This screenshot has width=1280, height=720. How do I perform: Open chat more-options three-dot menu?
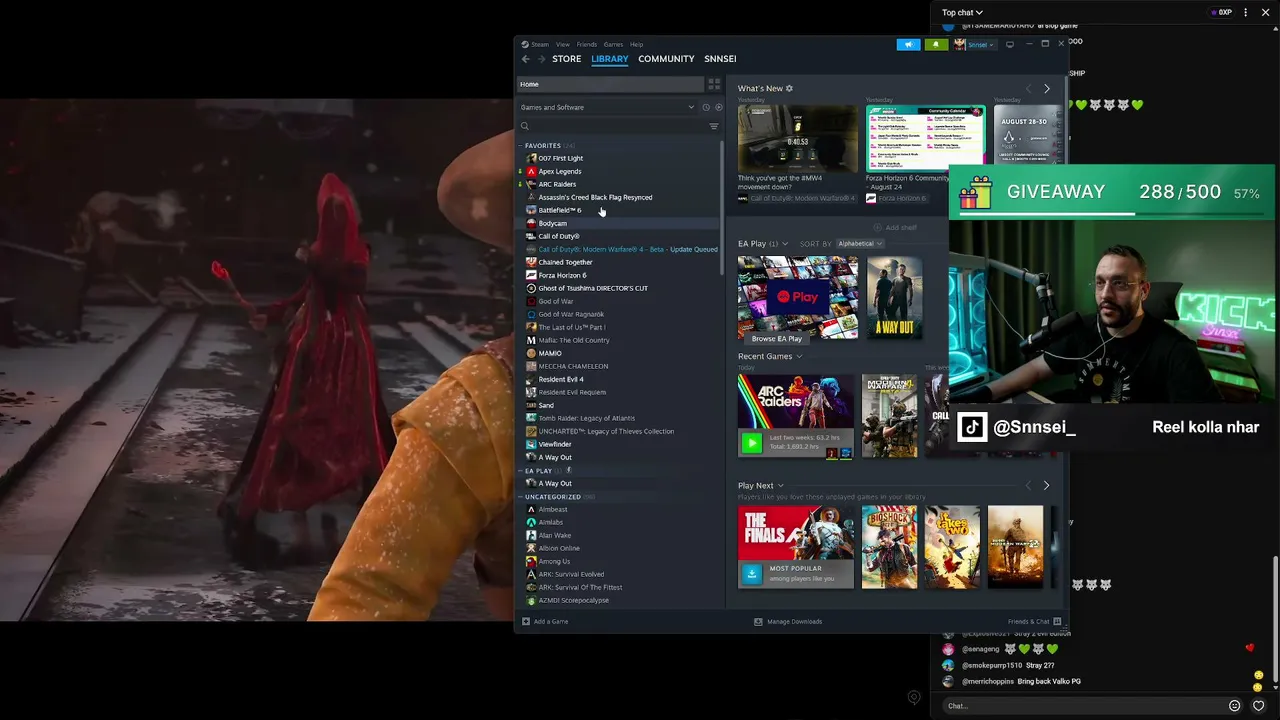(x=1245, y=13)
